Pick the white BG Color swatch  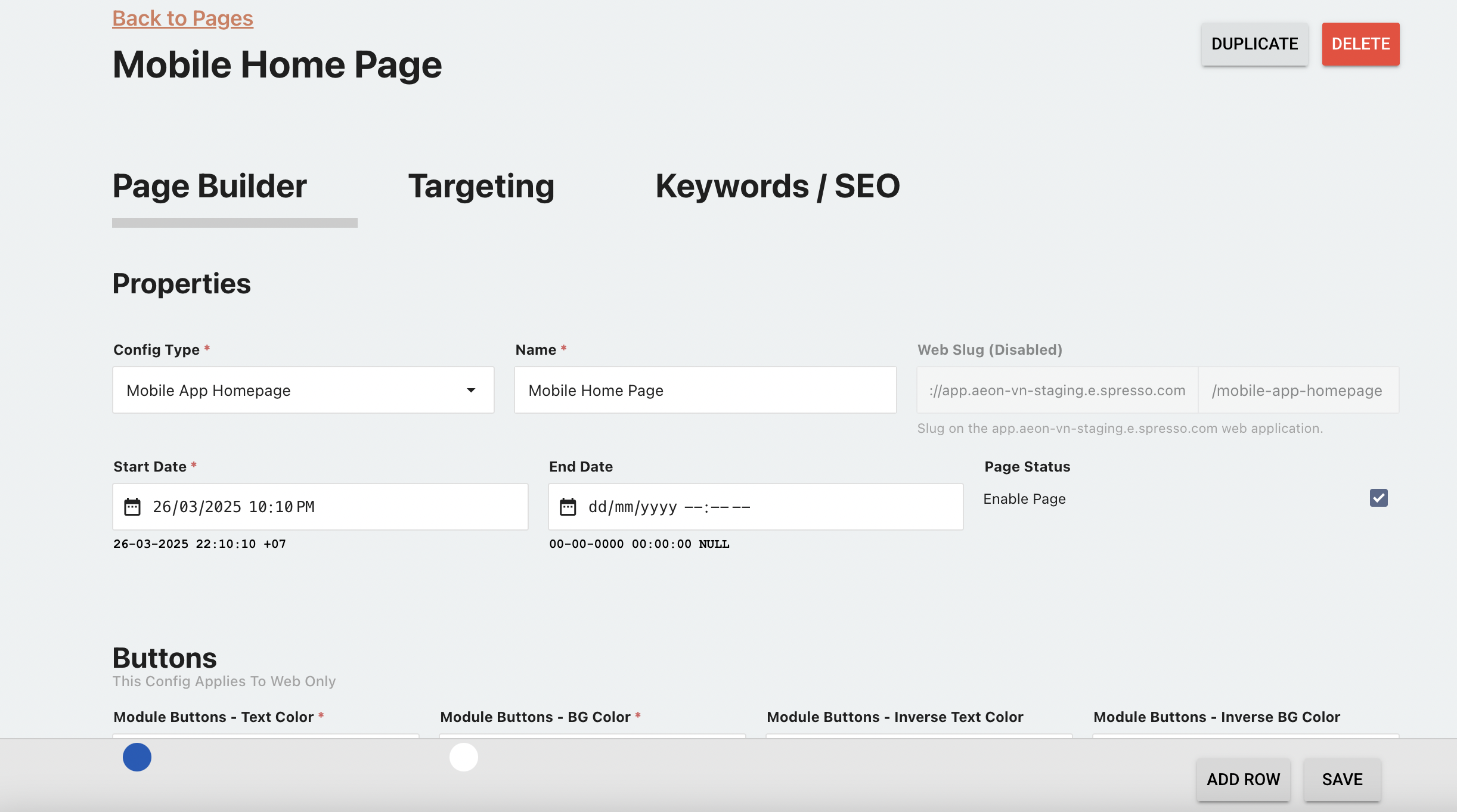pos(464,757)
